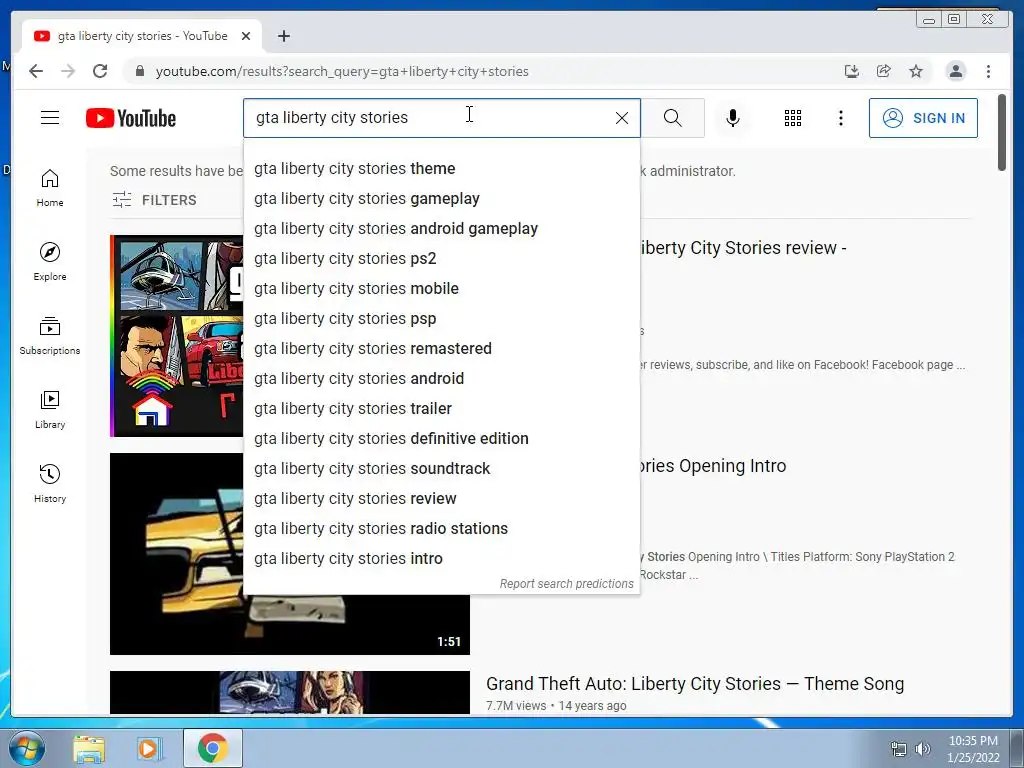Open the Chrome profile avatar
Image resolution: width=1024 pixels, height=768 pixels.
point(955,71)
